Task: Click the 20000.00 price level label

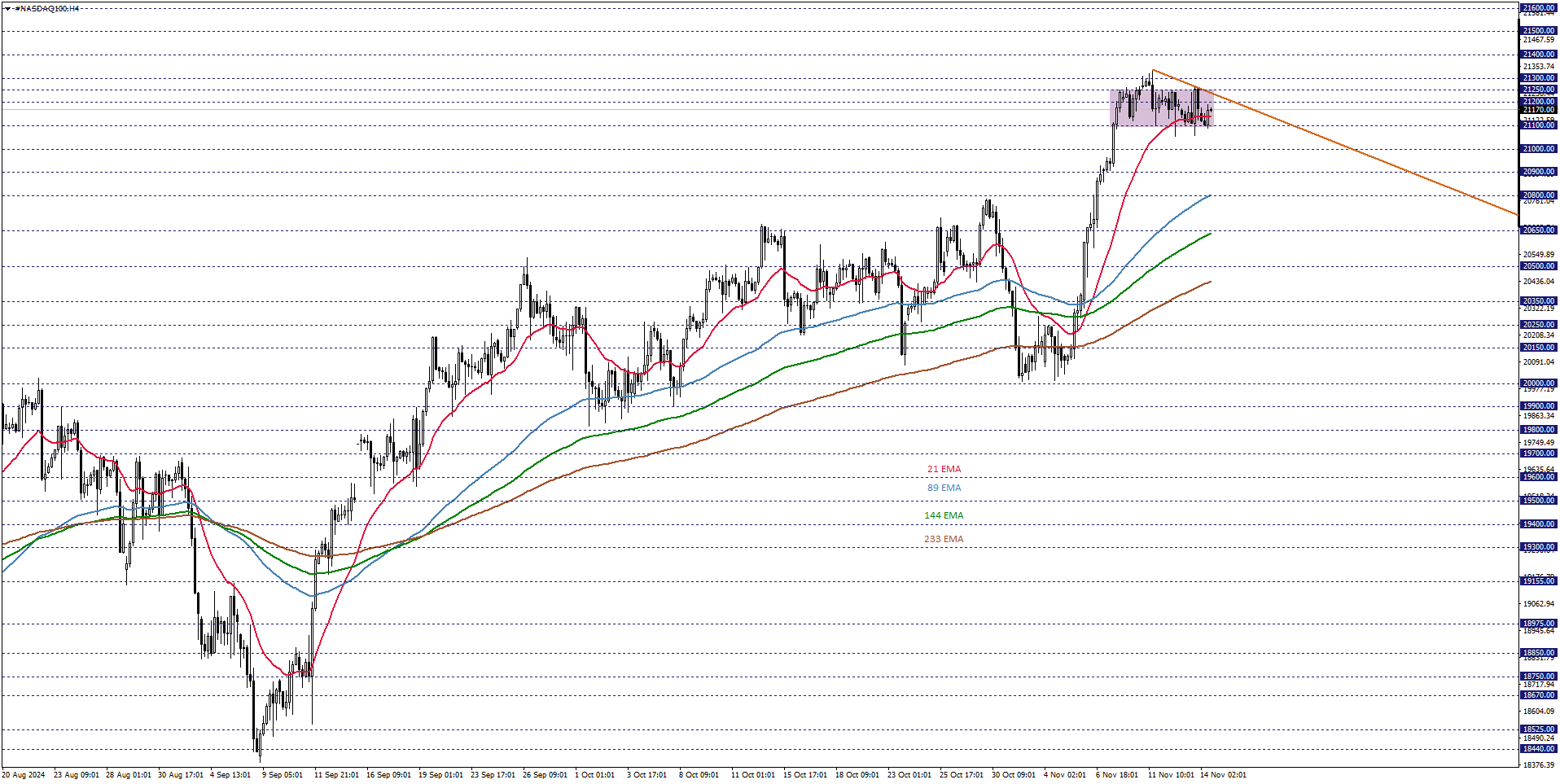Action: [x=1538, y=383]
